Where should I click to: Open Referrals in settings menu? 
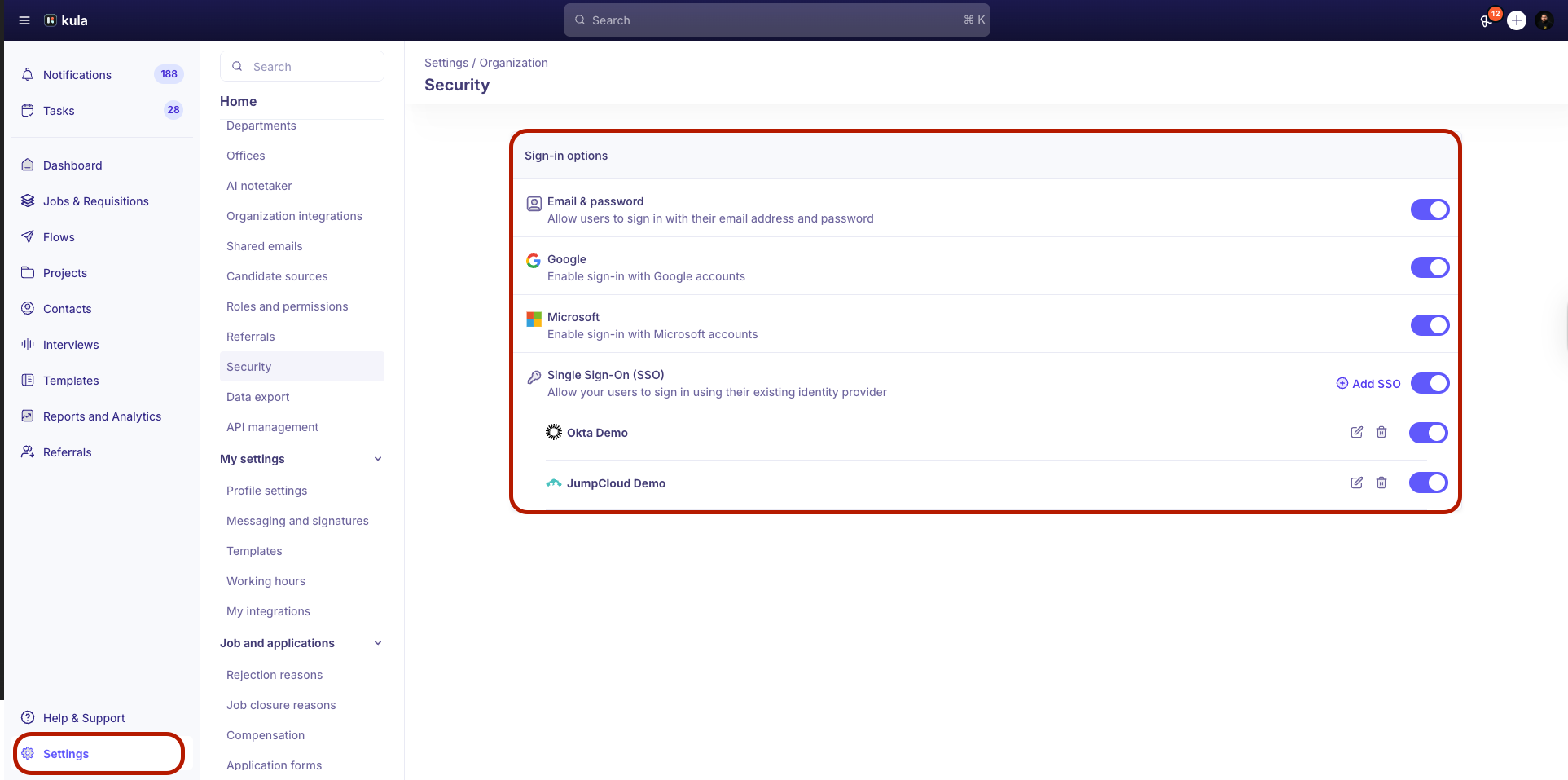251,337
